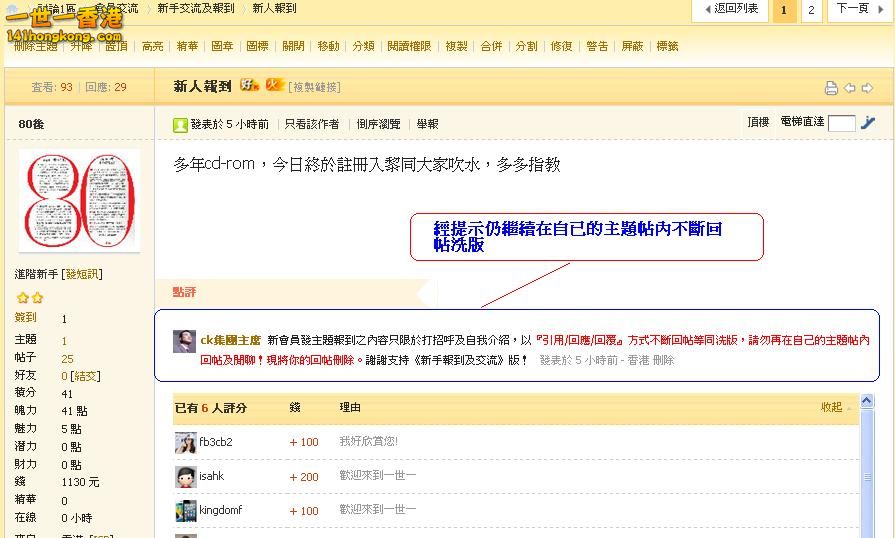
Task: Open 新手交流及報到 breadcrumb
Action: [196, 9]
